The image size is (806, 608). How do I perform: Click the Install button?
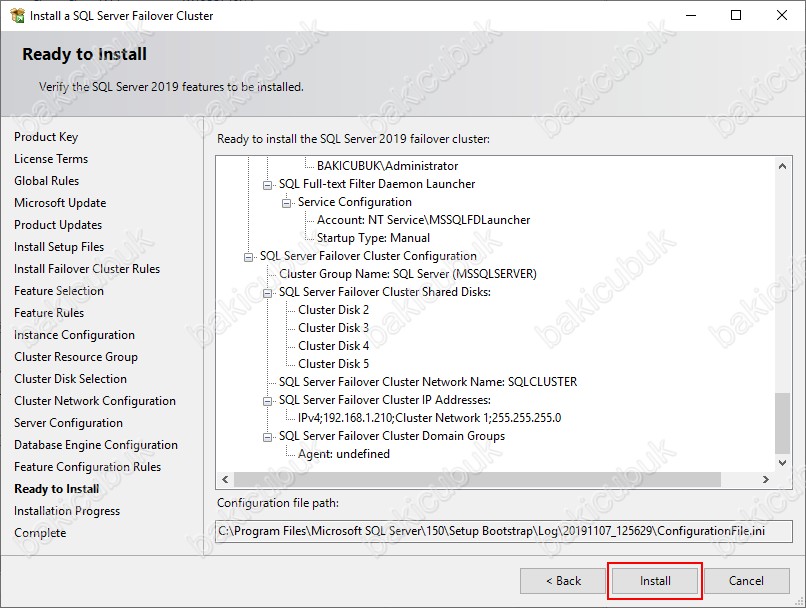pyautogui.click(x=654, y=581)
